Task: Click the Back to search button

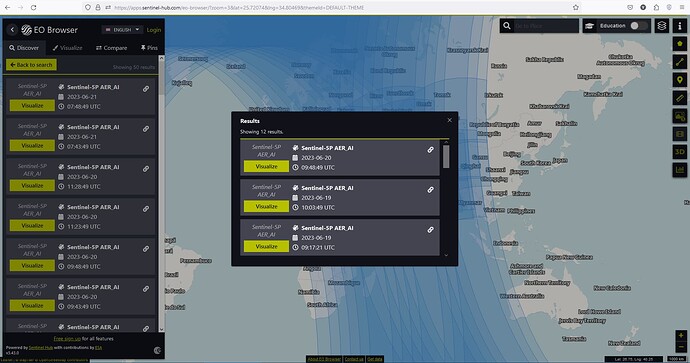Action: (31, 65)
